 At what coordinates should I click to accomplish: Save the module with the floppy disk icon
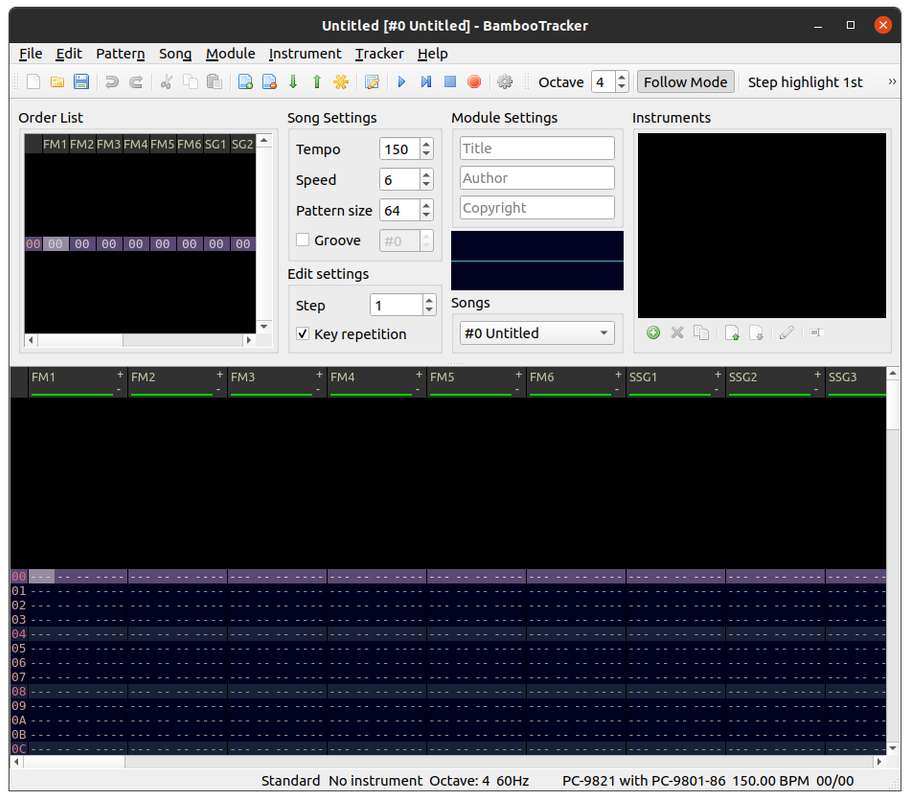(81, 82)
